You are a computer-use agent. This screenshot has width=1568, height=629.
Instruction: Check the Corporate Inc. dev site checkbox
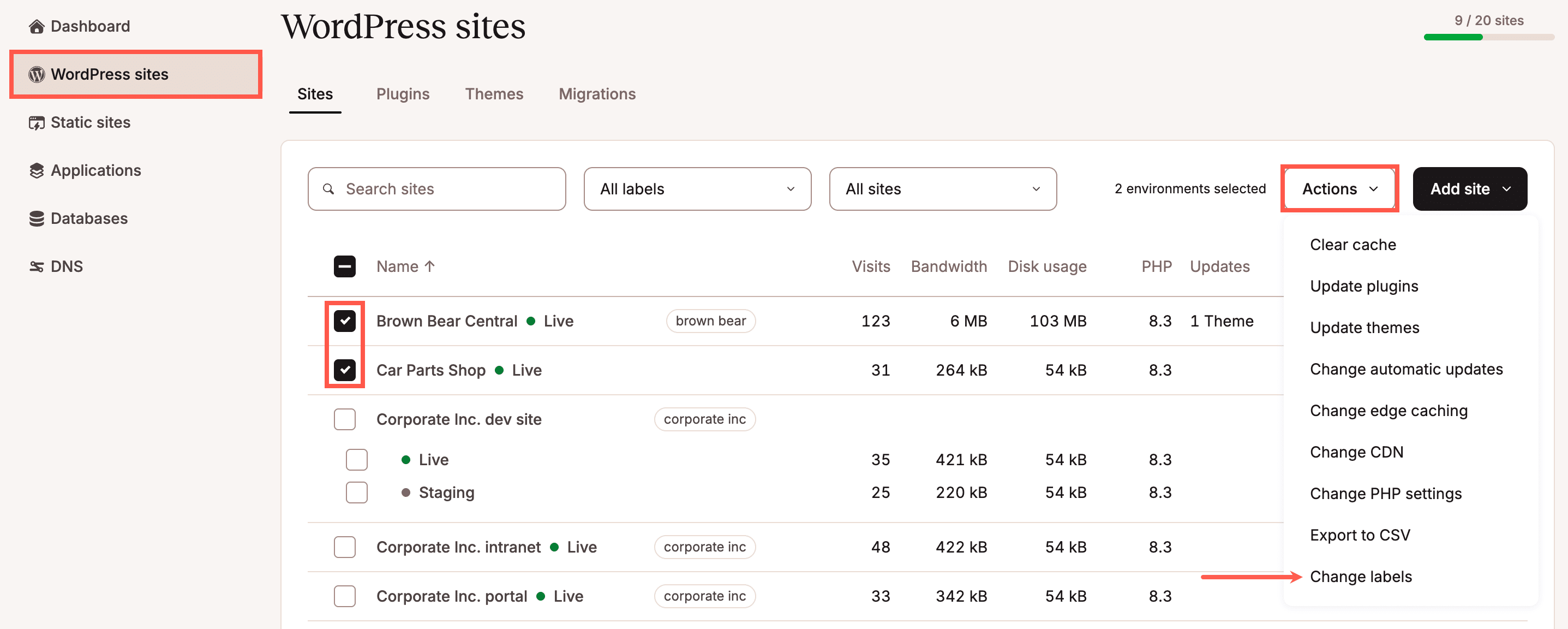(344, 419)
